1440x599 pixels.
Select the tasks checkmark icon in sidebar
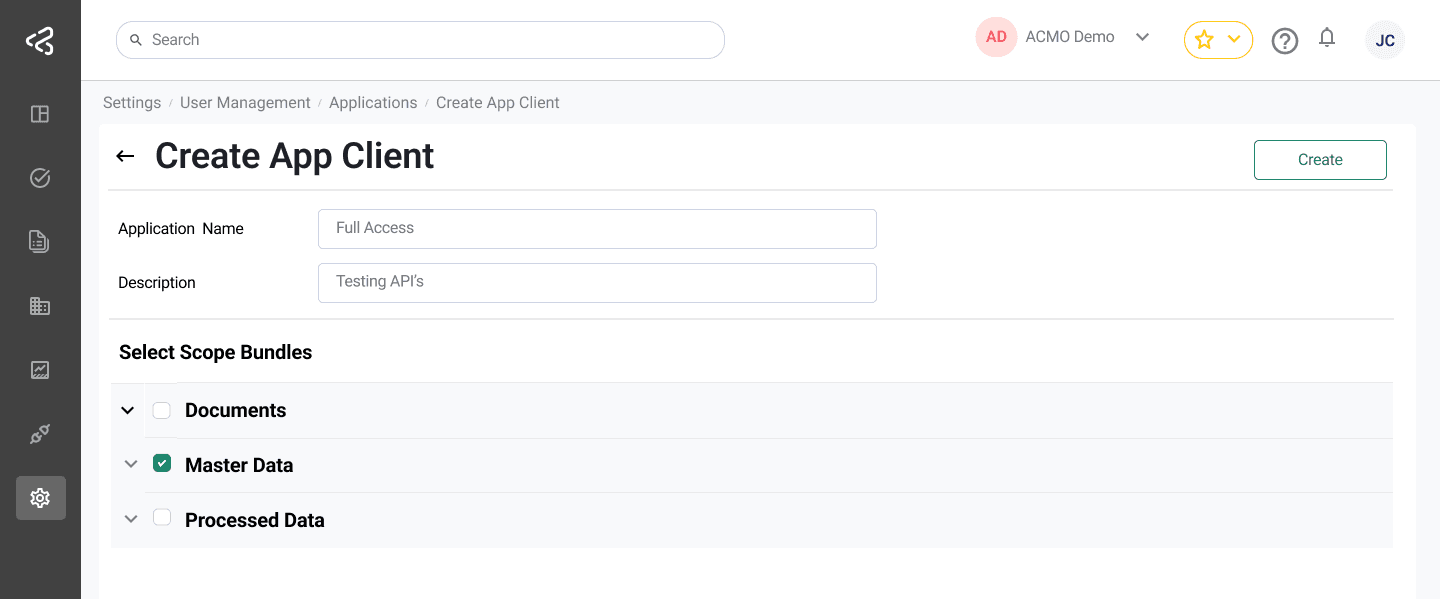point(40,177)
